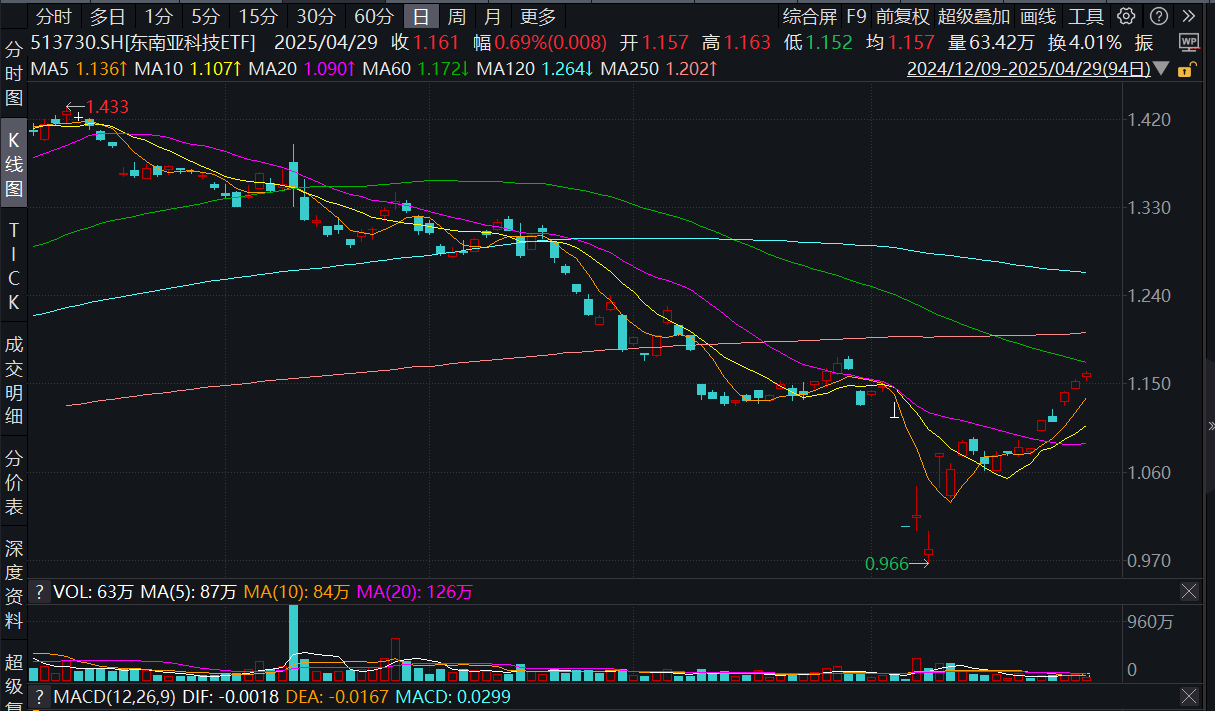1215x711 pixels.
Task: Open the date range dropdown triangle
Action: pos(1161,69)
